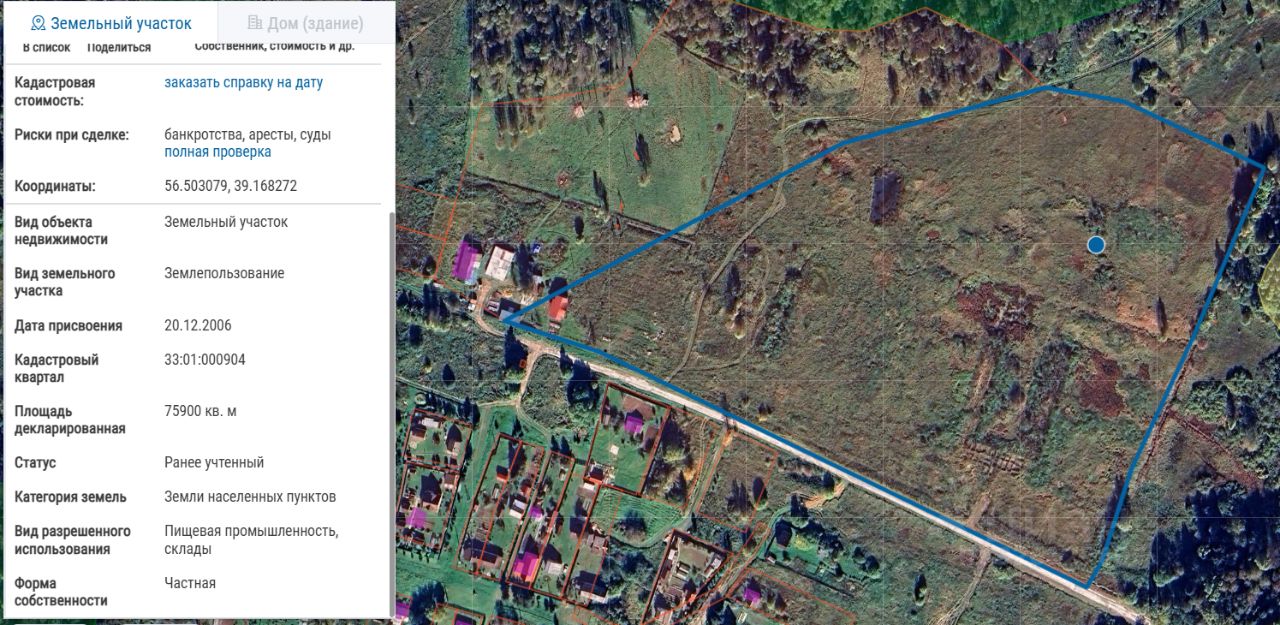This screenshot has height=625, width=1280.
Task: Click the dark shed inside the blue parcel
Action: tap(884, 196)
